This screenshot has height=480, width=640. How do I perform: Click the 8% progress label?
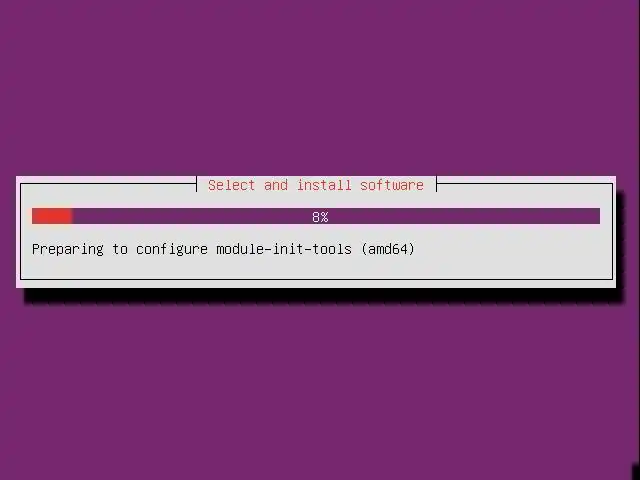tap(320, 217)
